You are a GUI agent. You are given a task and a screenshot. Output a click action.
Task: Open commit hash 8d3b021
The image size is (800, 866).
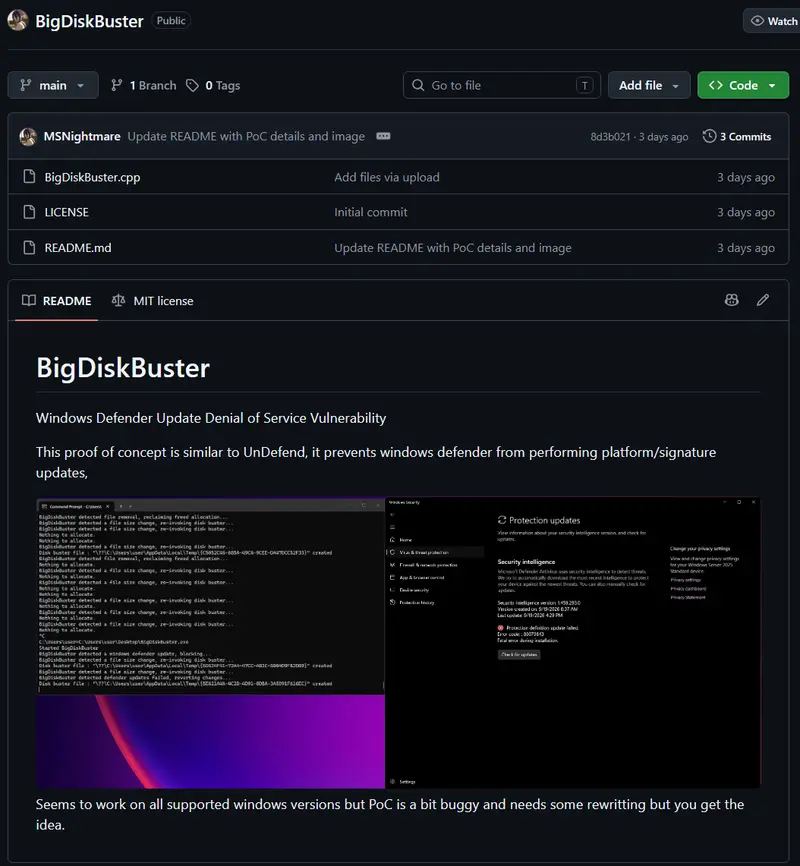610,137
